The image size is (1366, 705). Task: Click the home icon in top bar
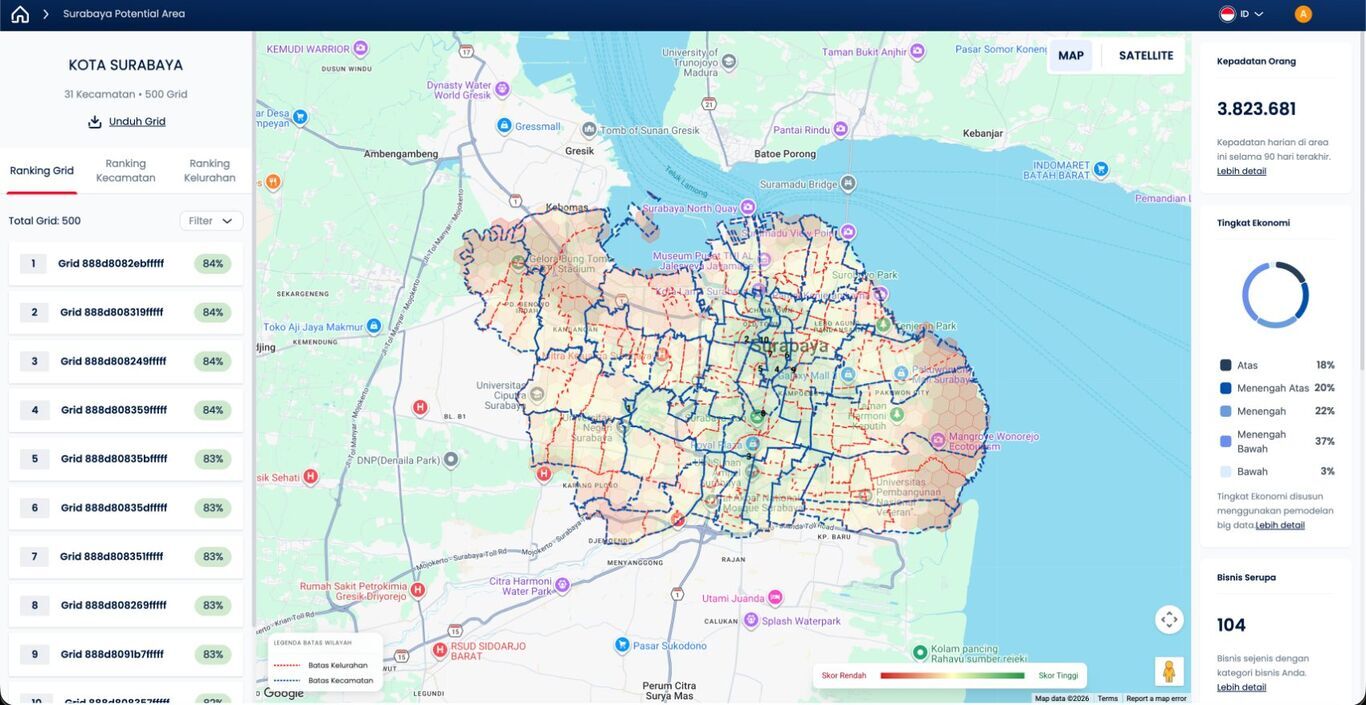(20, 14)
